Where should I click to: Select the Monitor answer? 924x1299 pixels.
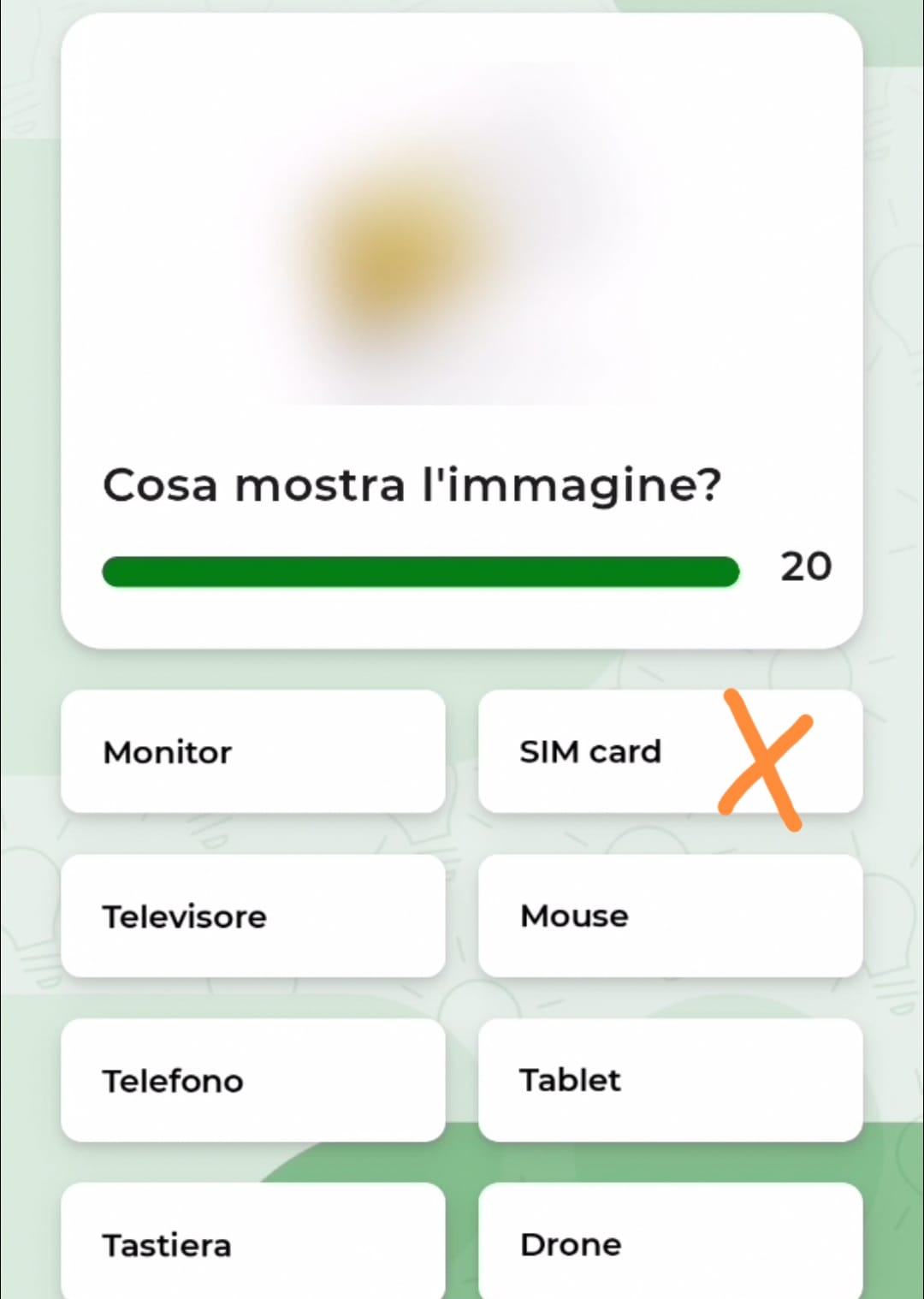253,751
